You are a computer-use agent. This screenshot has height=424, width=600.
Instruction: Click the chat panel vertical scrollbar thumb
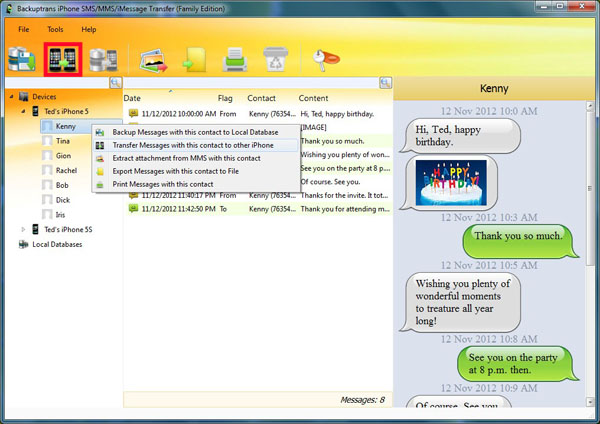590,188
